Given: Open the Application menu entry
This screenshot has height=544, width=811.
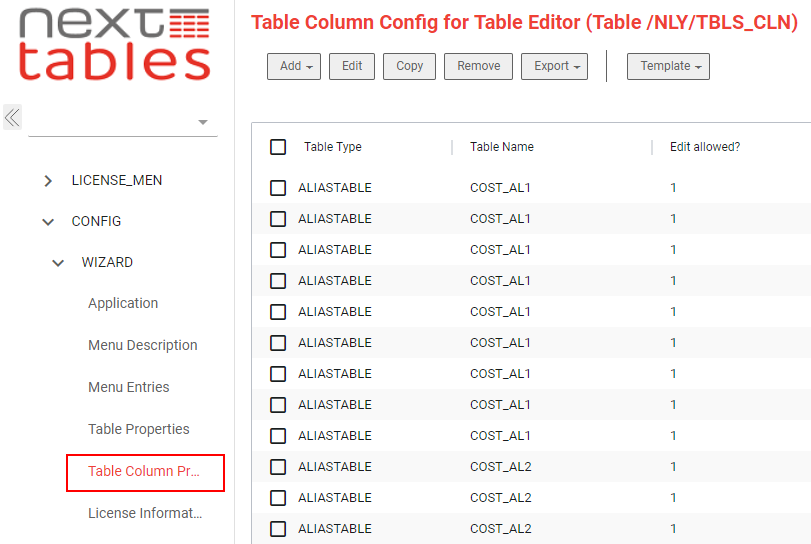Looking at the screenshot, I should (x=123, y=304).
